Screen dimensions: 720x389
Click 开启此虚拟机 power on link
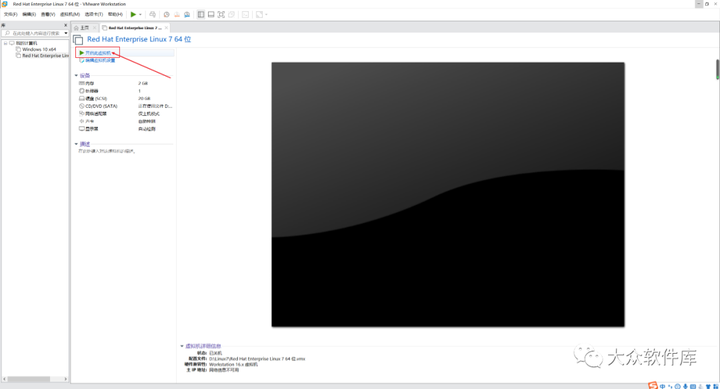point(98,53)
